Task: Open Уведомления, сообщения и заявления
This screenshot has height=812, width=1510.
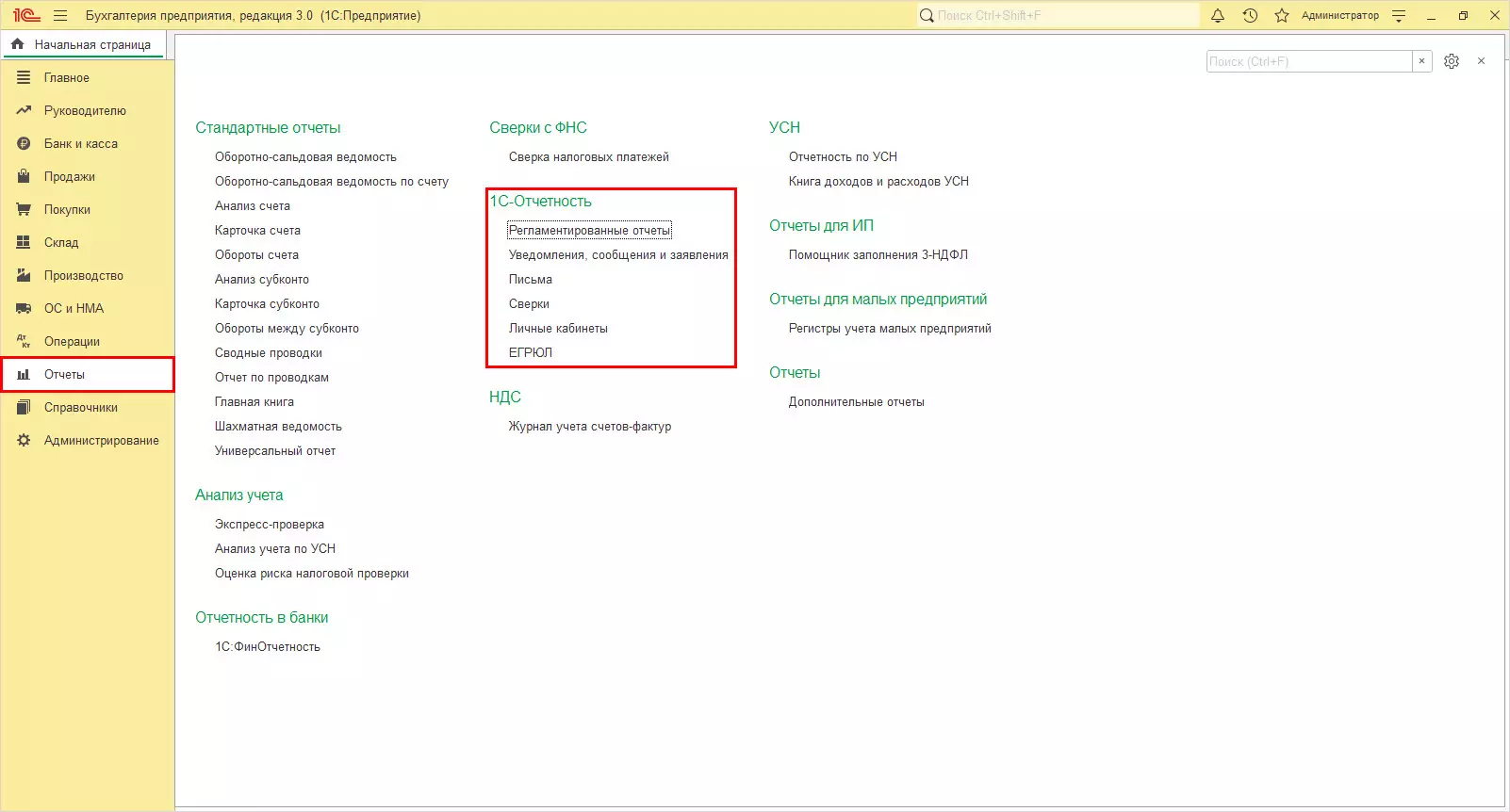Action: tap(618, 255)
